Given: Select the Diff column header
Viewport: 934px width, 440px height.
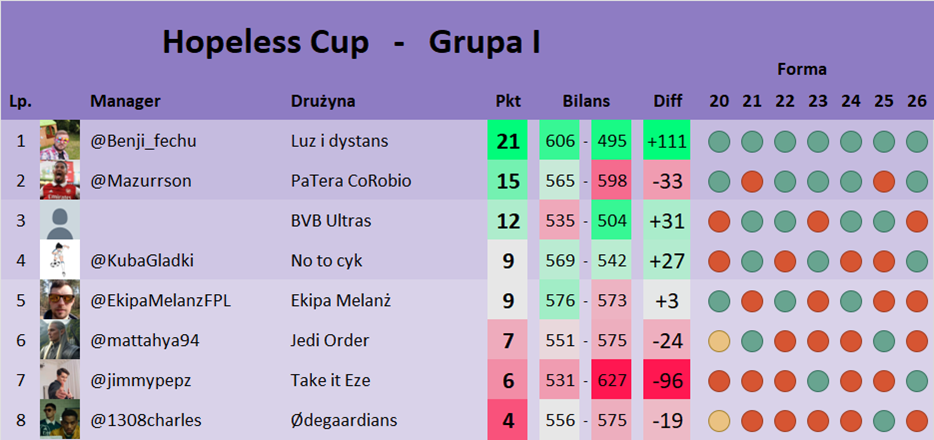Looking at the screenshot, I should tap(667, 101).
